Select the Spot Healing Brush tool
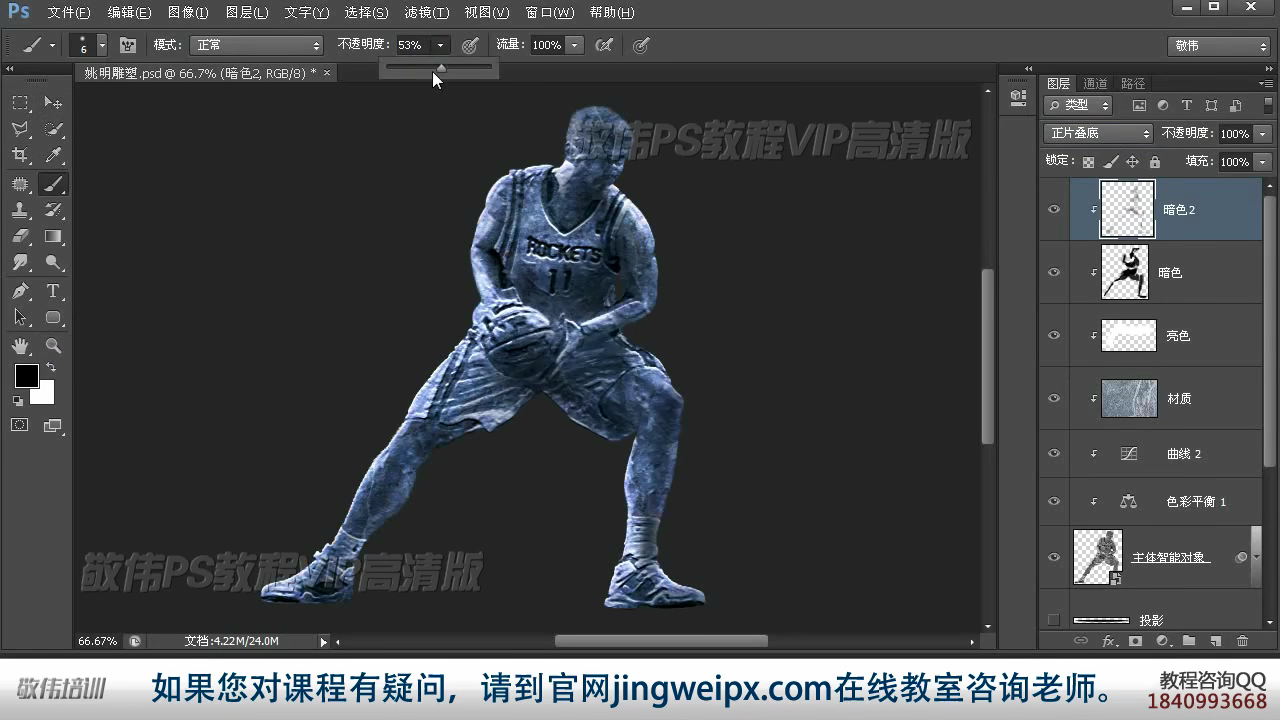This screenshot has width=1280, height=720. pyautogui.click(x=20, y=183)
